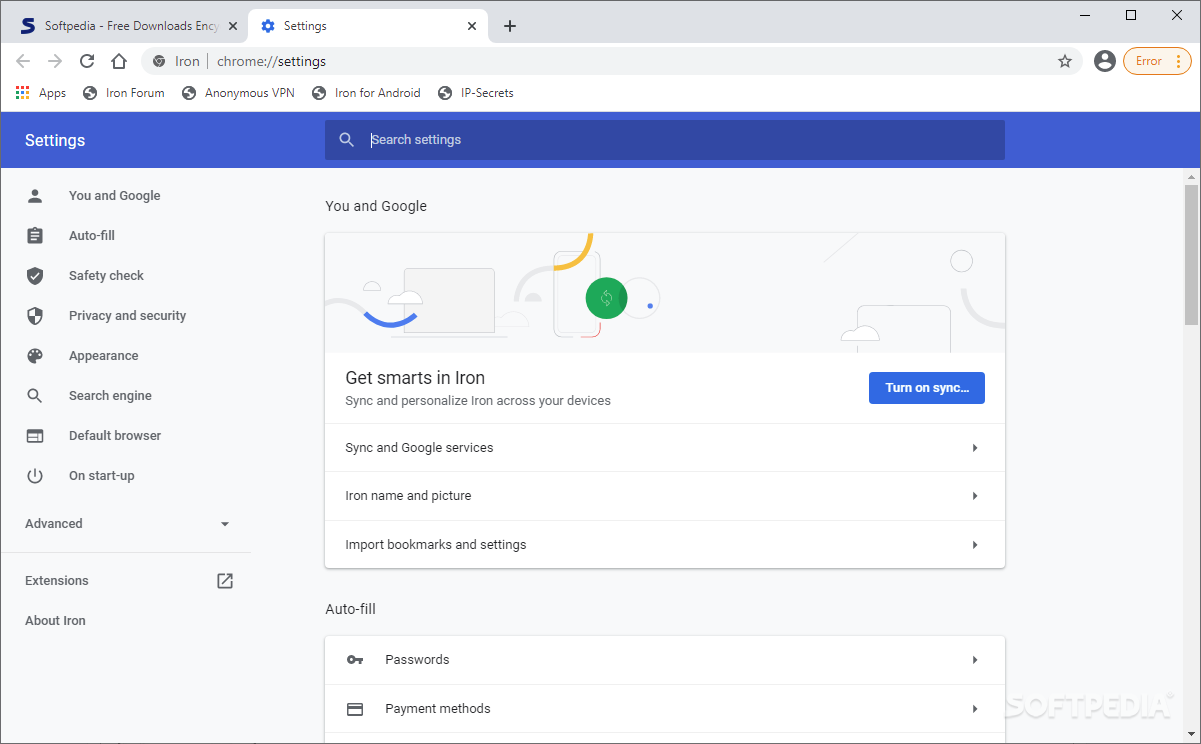Image resolution: width=1201 pixels, height=744 pixels.
Task: Select Privacy and security in sidebar
Action: click(125, 316)
